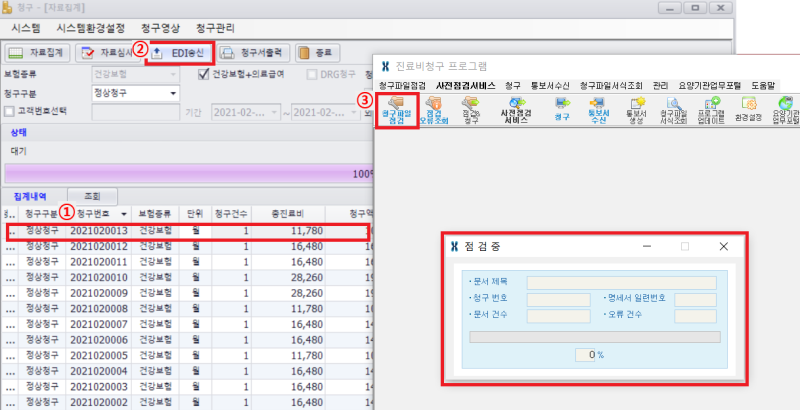Click the 청구번호 column sort arrow
Viewport: 800px width, 410px height.
click(123, 214)
